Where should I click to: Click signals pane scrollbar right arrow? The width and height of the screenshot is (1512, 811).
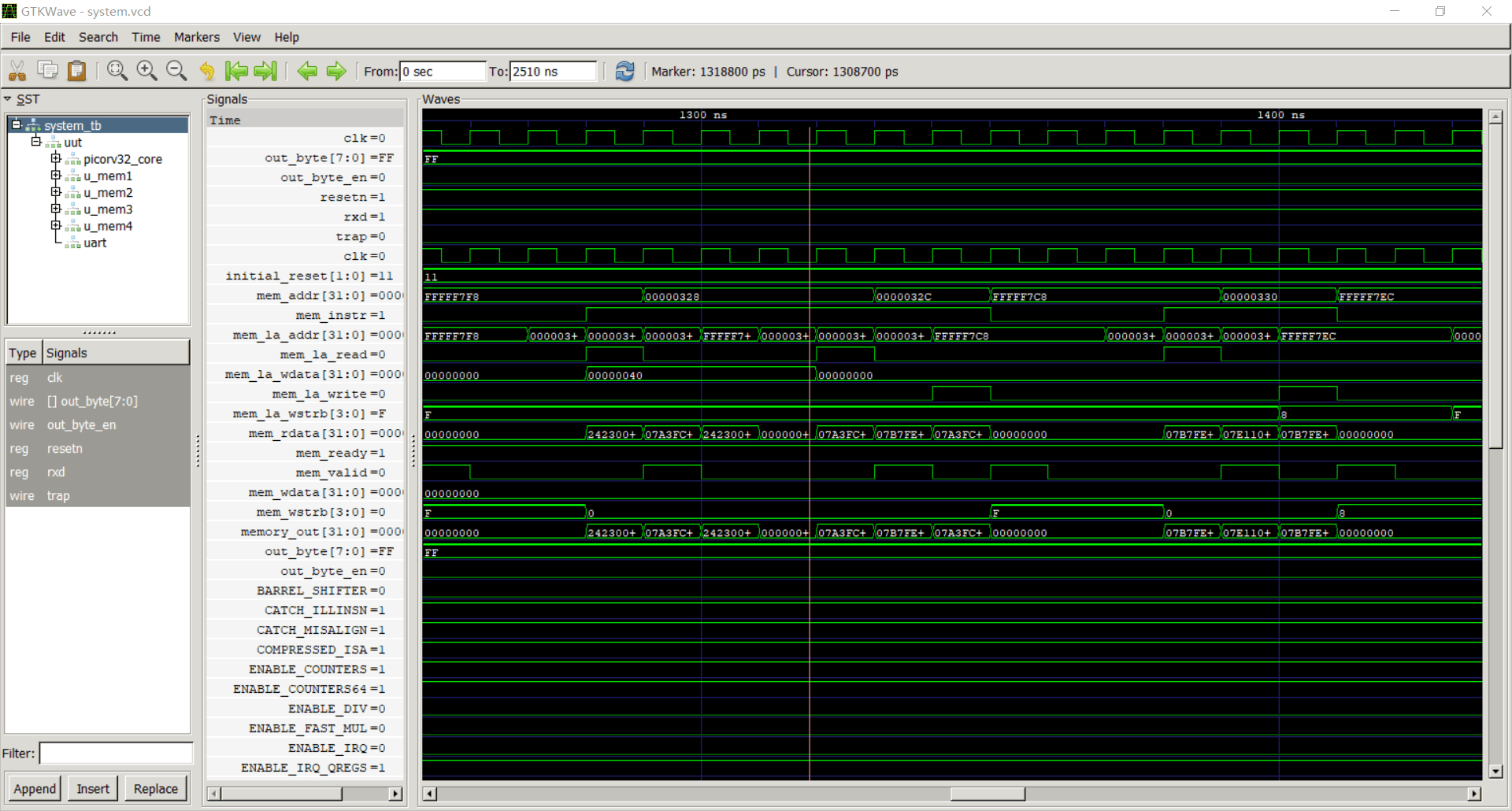(396, 794)
